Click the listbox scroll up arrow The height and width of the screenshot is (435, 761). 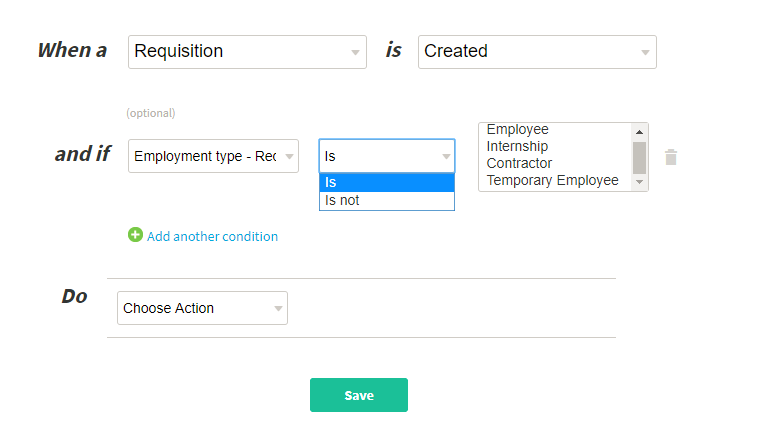pos(639,132)
